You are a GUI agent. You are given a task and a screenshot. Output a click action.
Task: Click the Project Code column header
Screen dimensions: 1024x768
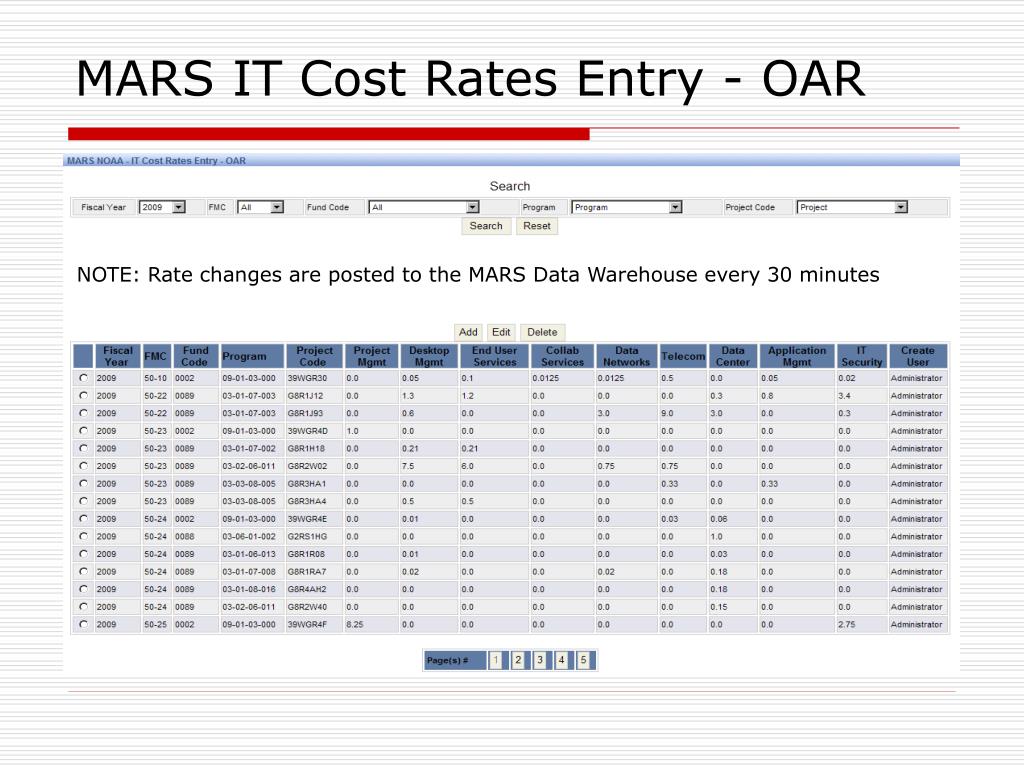[314, 356]
